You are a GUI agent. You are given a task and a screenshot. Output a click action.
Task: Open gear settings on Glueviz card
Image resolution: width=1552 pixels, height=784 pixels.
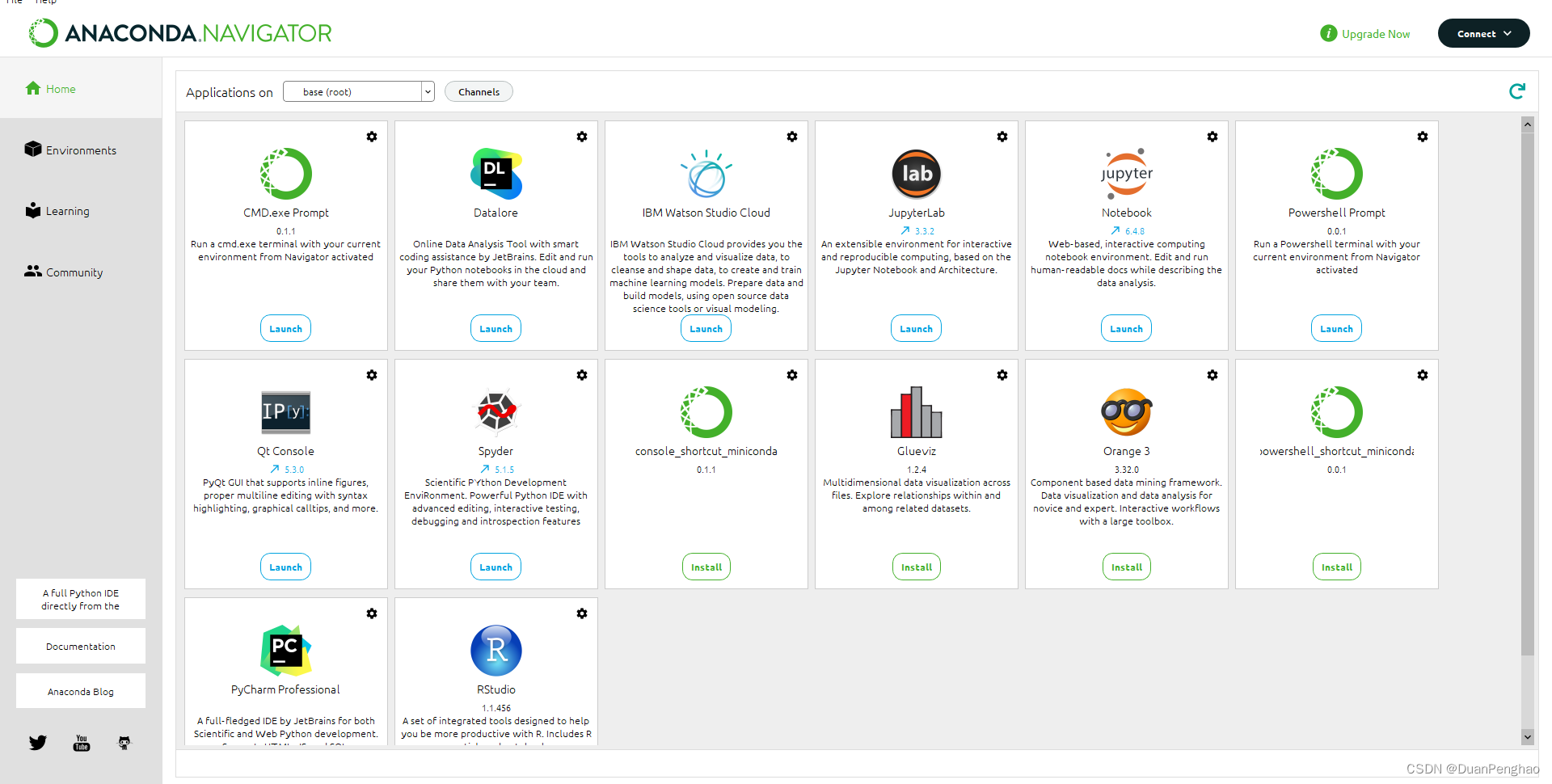pyautogui.click(x=1002, y=375)
